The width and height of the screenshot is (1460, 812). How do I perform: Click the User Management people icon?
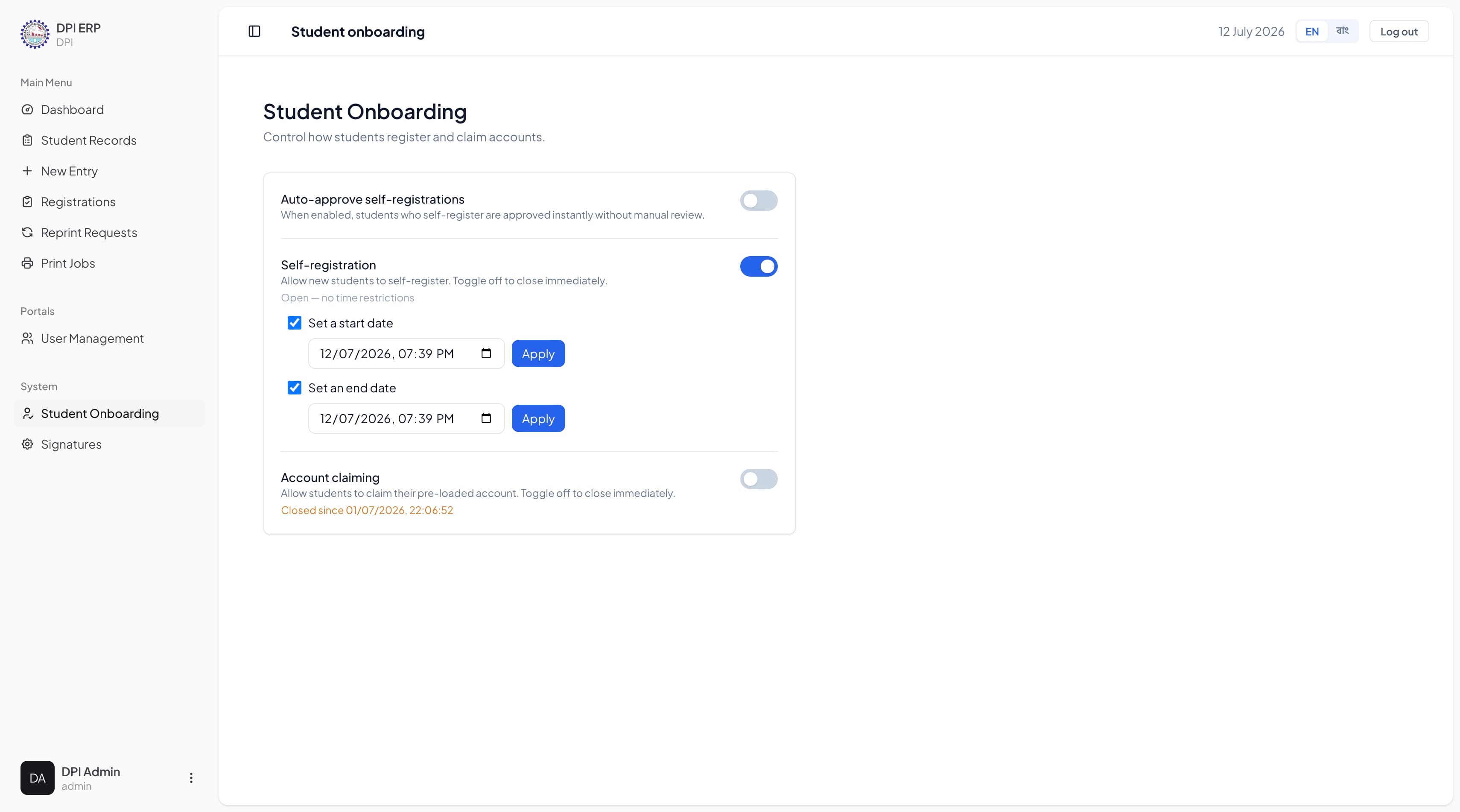(27, 338)
